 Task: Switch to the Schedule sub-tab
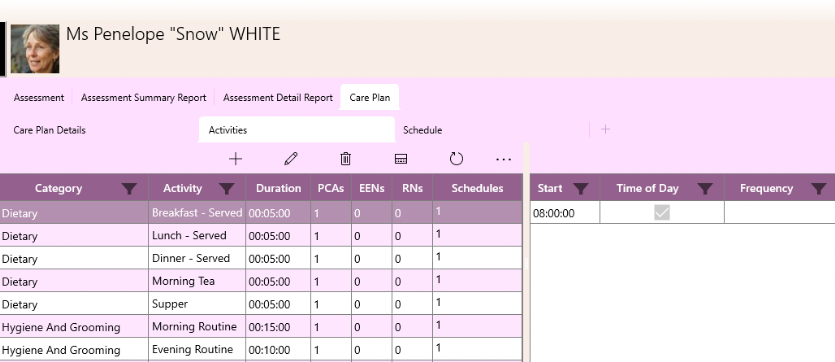click(x=422, y=130)
